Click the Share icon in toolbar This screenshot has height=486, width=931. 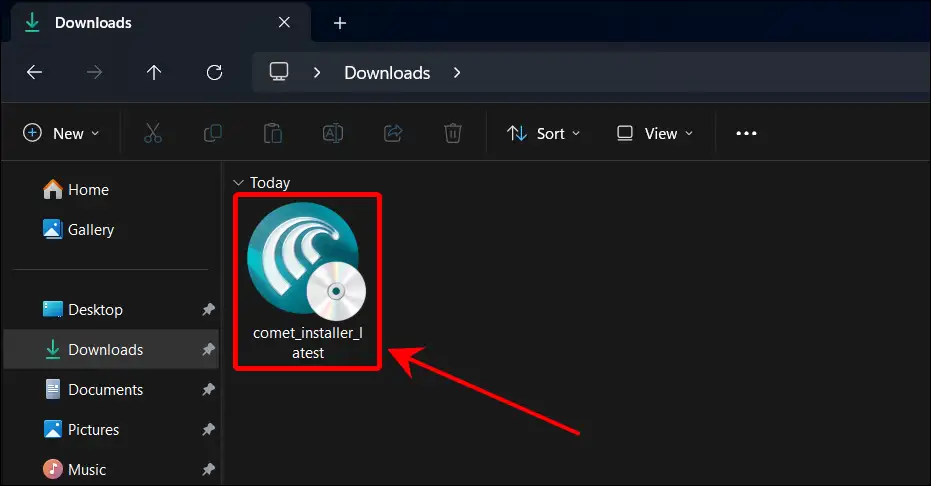pyautogui.click(x=393, y=133)
